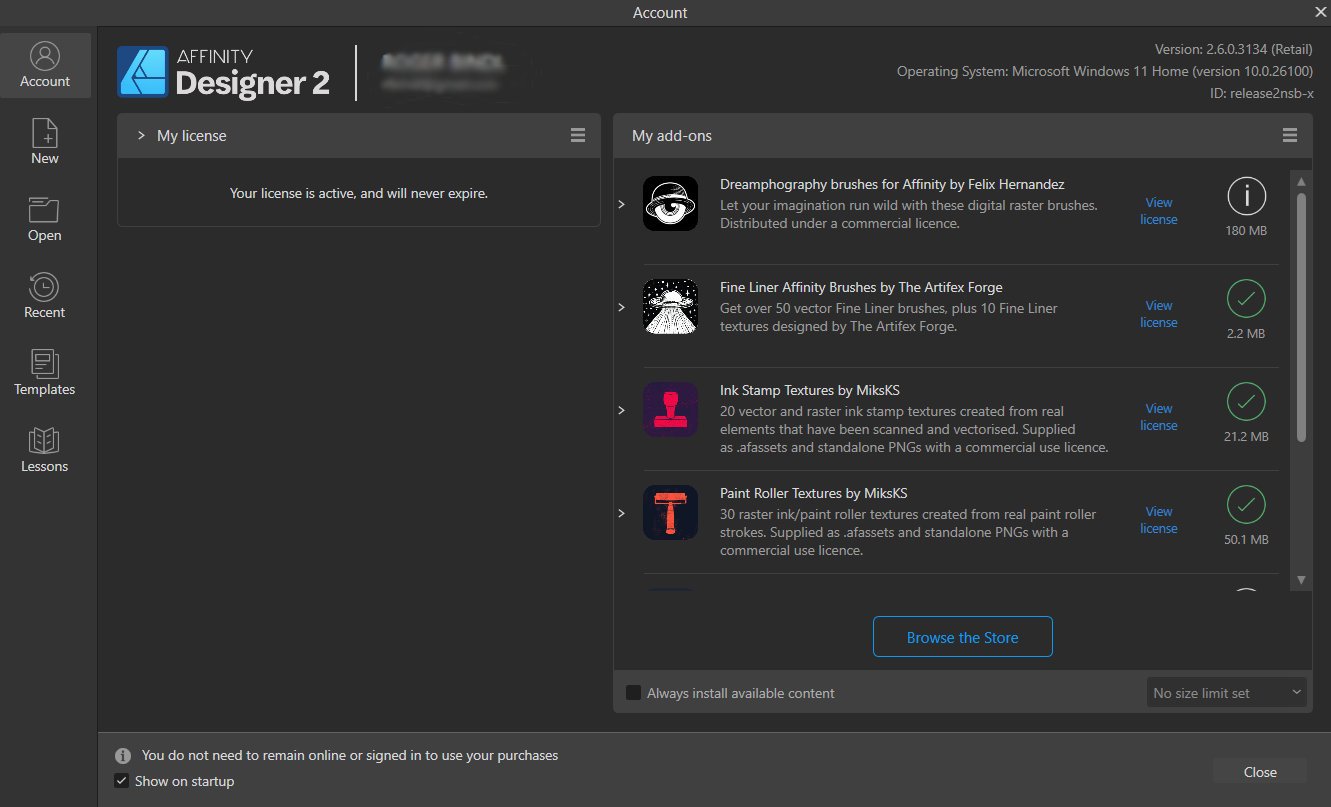Click Fine Liner Affinity Brushes title text
This screenshot has height=807, width=1331.
coord(861,287)
